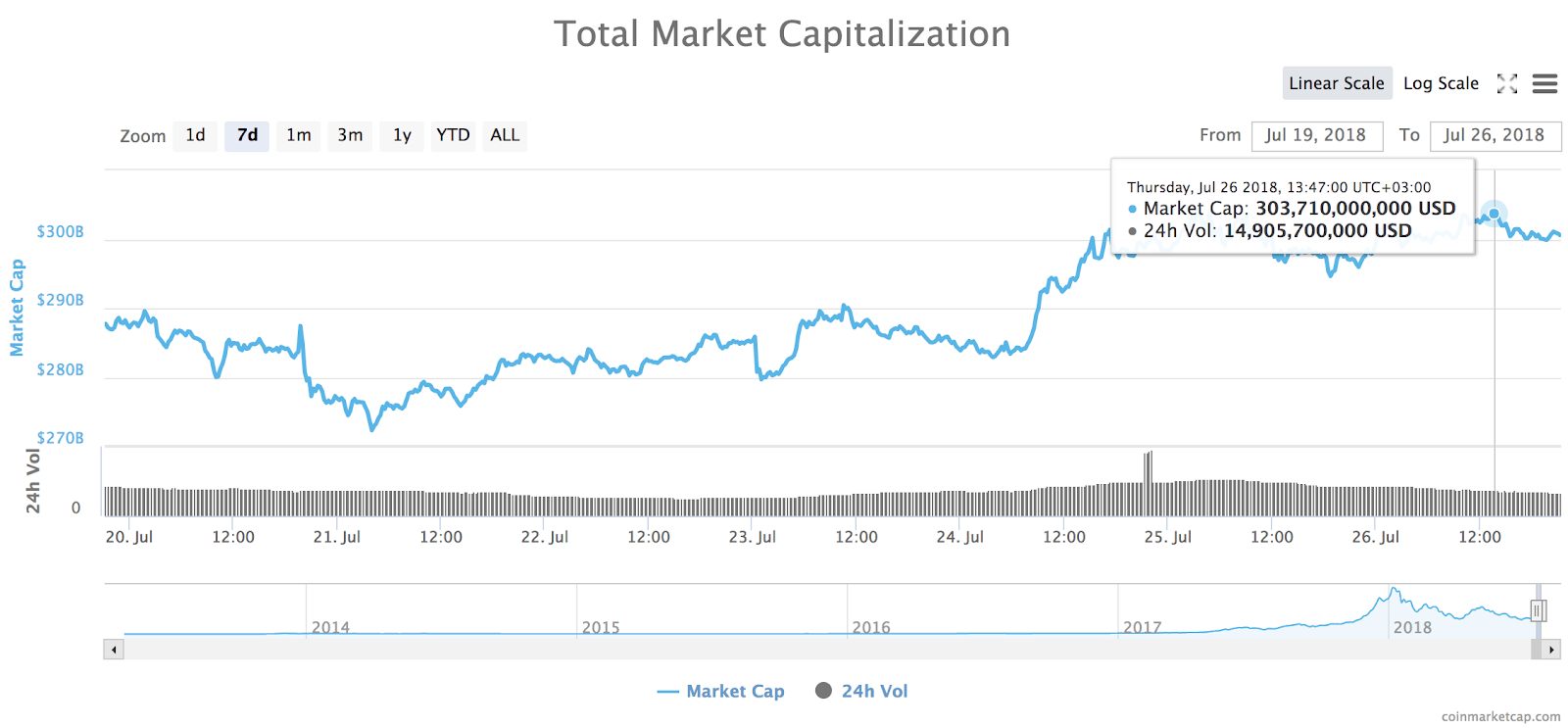Select the ALL zoom range
The width and height of the screenshot is (1568, 728).
(x=505, y=135)
